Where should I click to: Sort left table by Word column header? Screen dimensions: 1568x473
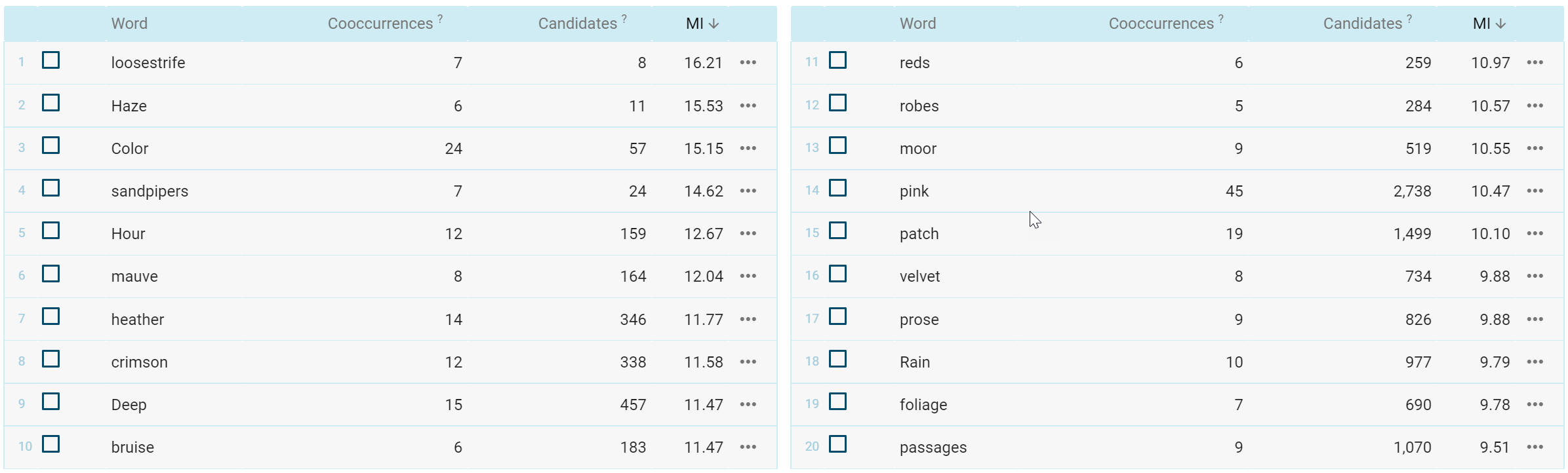point(129,24)
